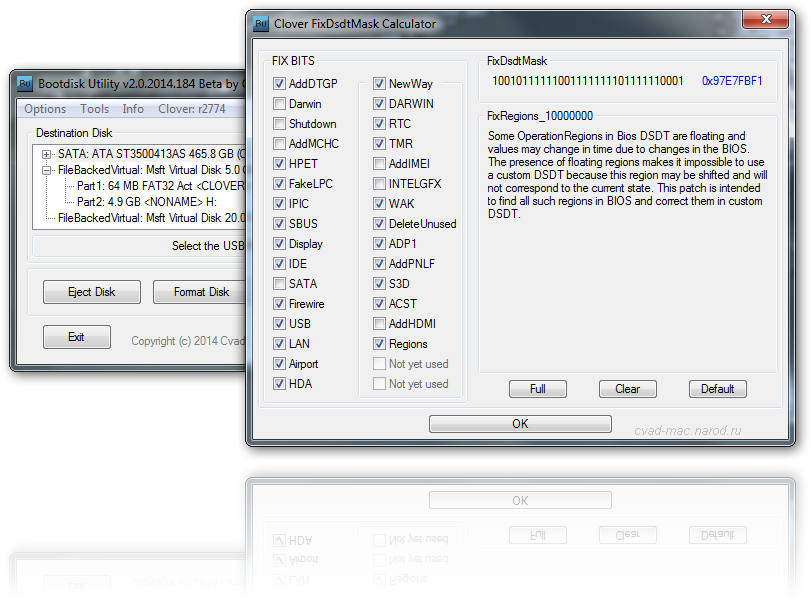This screenshot has width=811, height=600.
Task: Toggle the S3D checkbox
Action: click(x=379, y=283)
